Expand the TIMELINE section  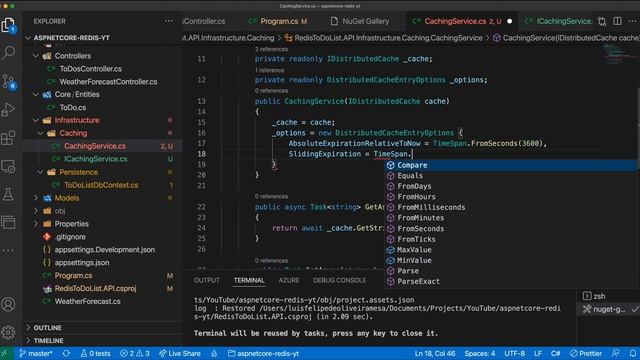click(48, 340)
